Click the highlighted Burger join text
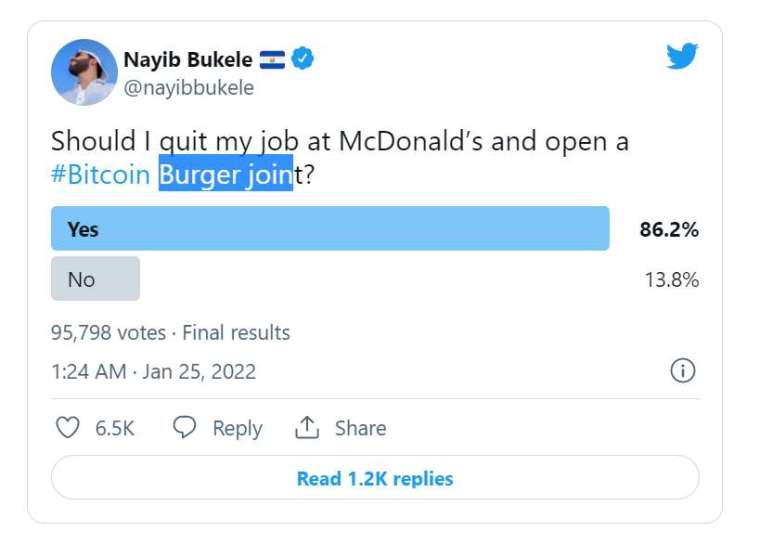The width and height of the screenshot is (760, 544). point(226,173)
